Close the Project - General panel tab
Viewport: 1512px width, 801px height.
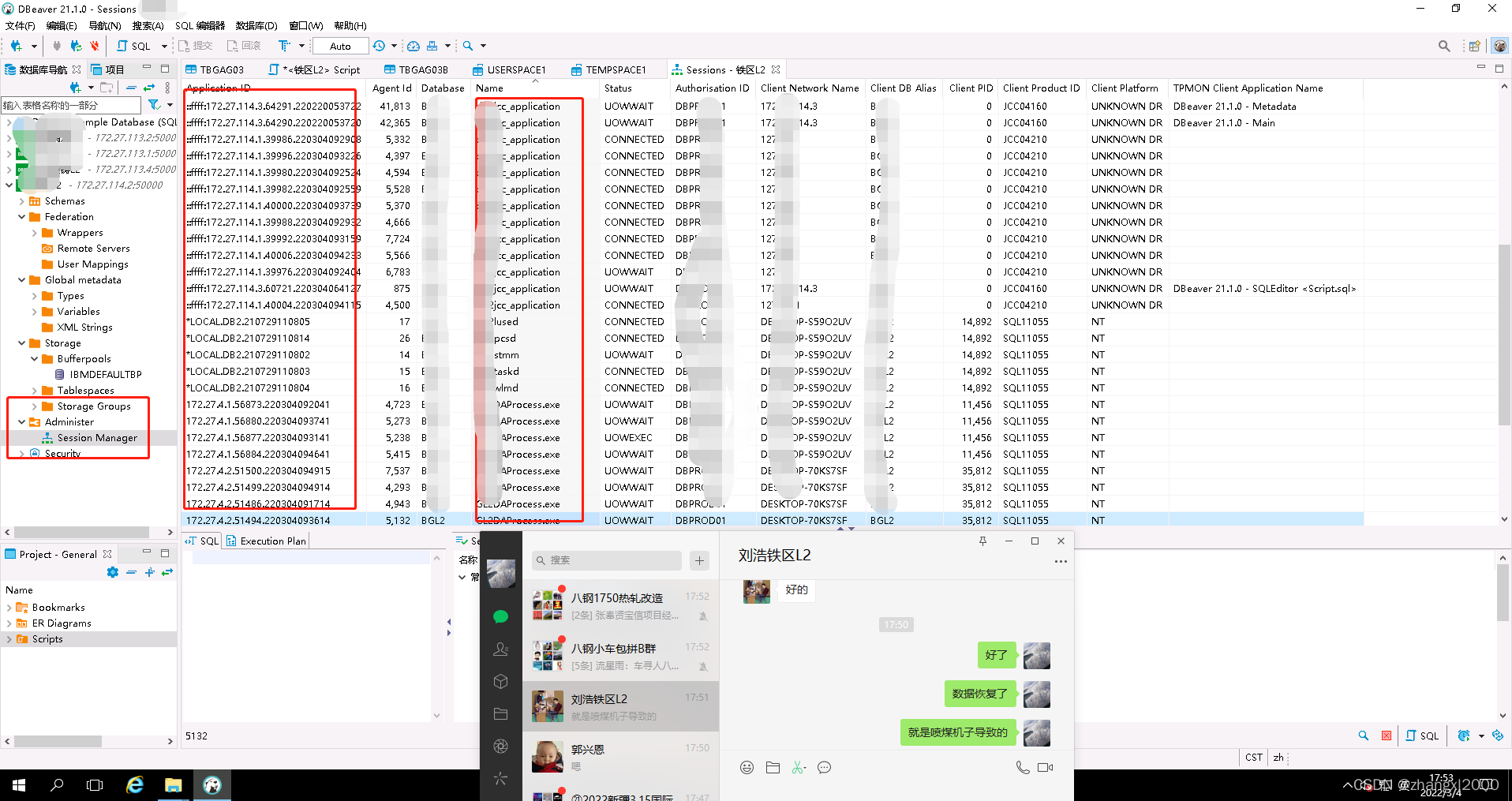point(107,554)
